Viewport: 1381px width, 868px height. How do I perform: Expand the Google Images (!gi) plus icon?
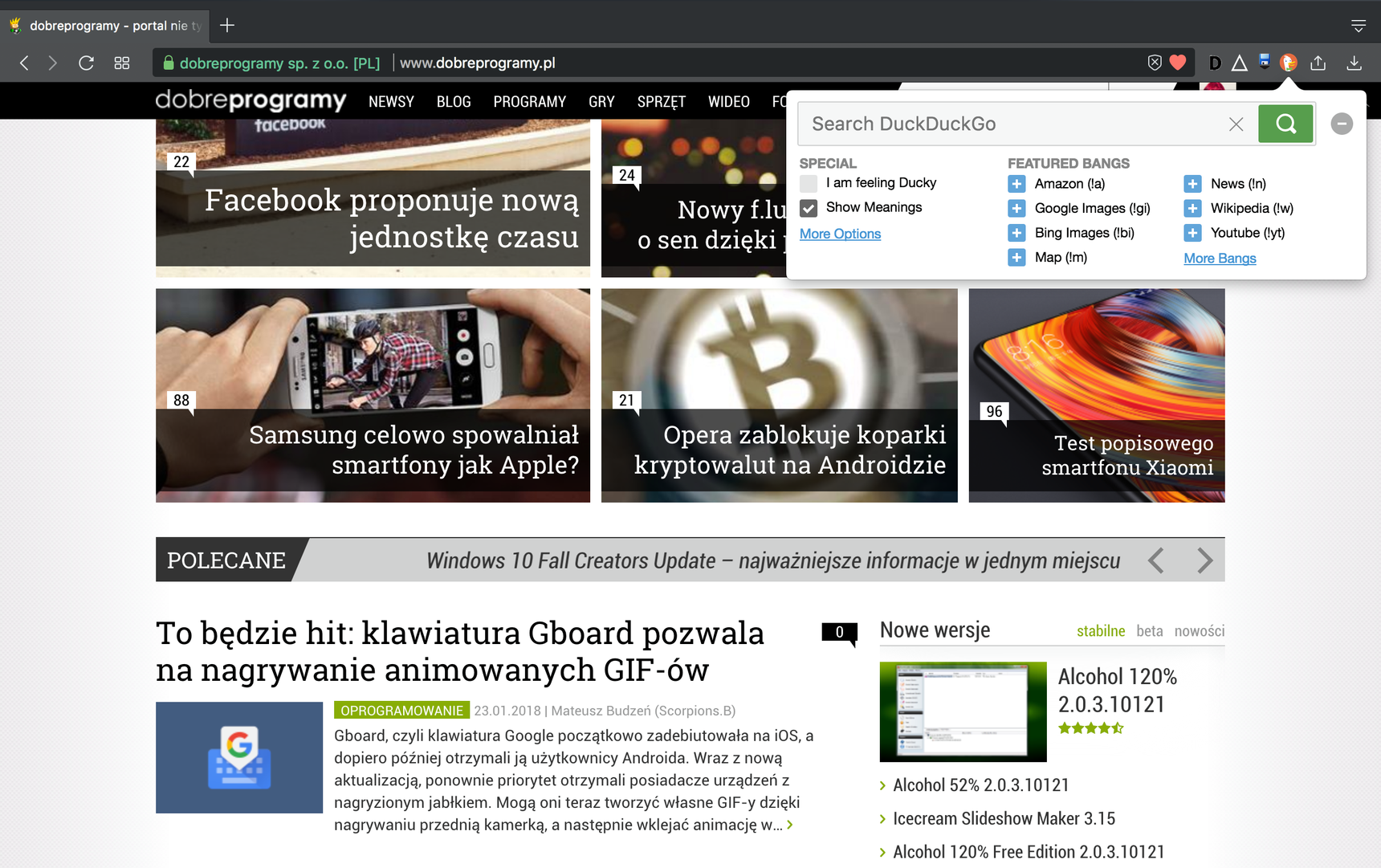click(x=1016, y=209)
